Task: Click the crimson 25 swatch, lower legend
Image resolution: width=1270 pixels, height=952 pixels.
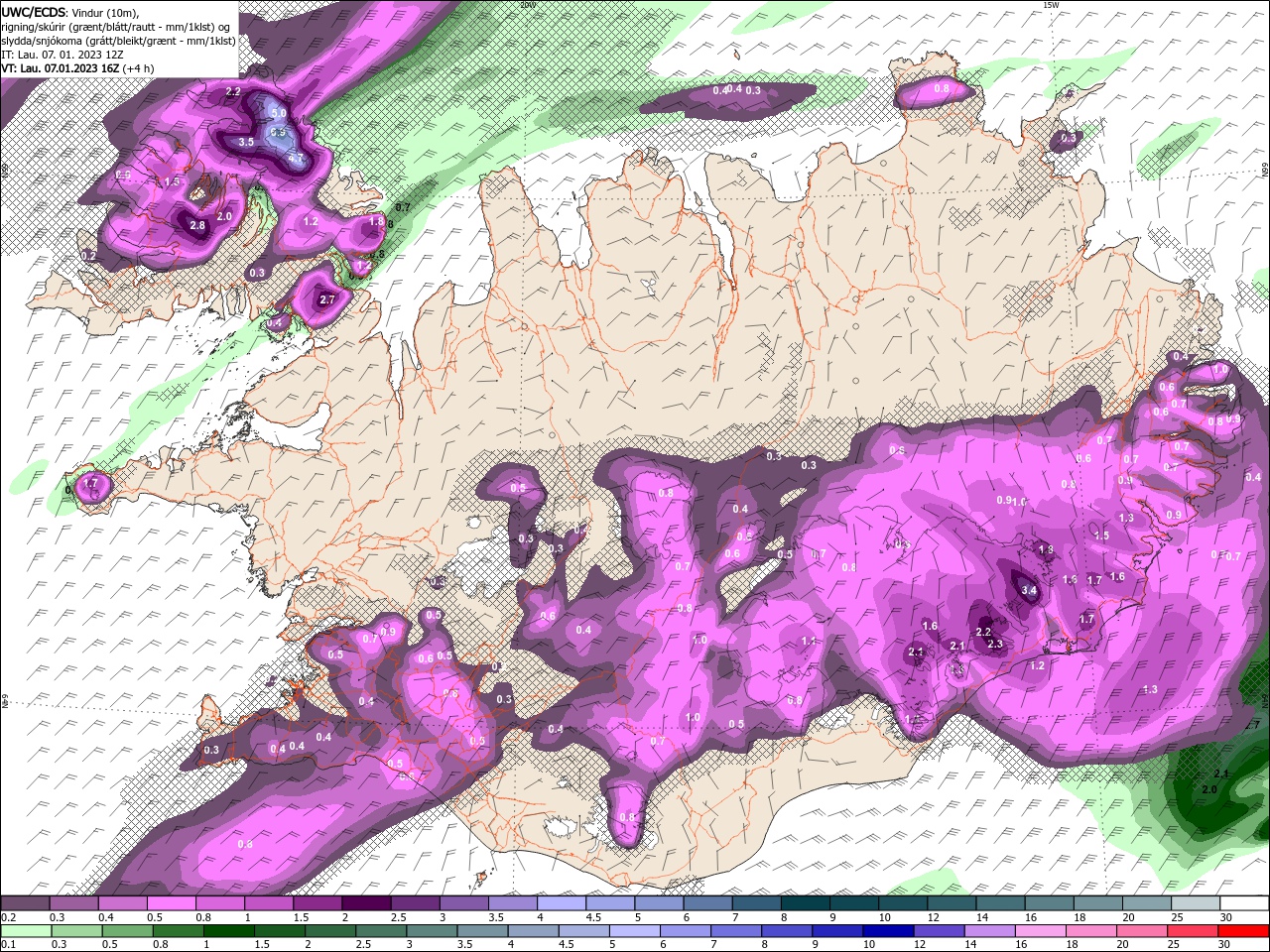Action: coord(1194,931)
